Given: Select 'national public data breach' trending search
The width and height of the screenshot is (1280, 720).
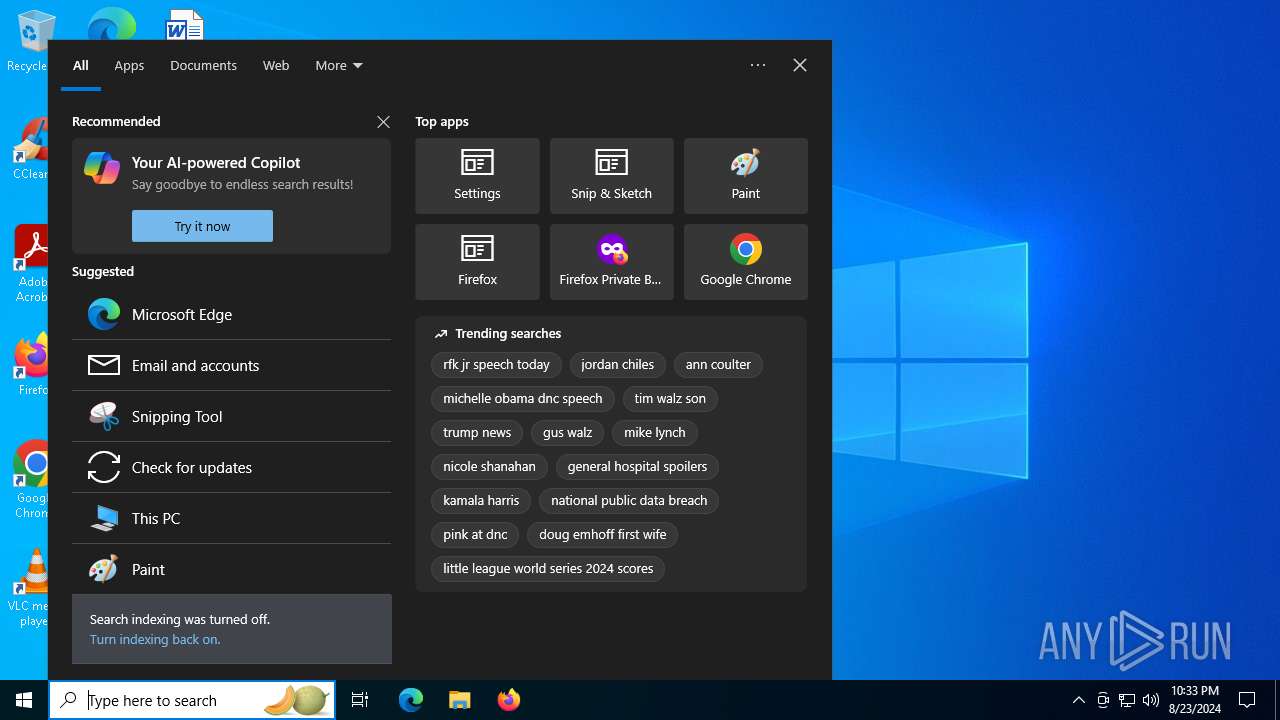Looking at the screenshot, I should pyautogui.click(x=628, y=500).
